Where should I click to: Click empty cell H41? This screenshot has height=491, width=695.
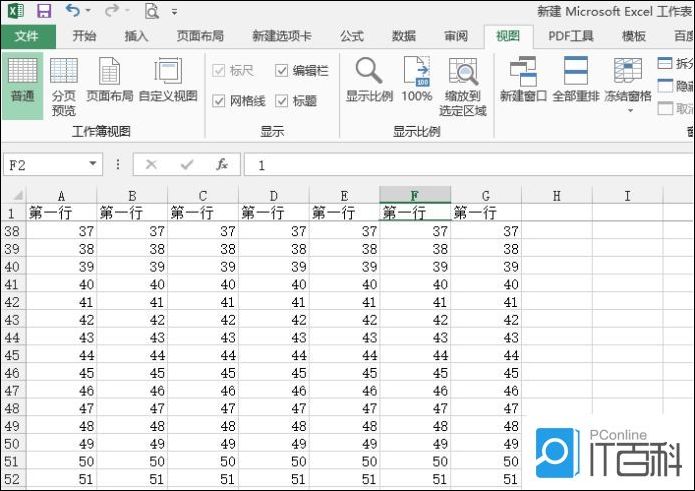click(557, 284)
